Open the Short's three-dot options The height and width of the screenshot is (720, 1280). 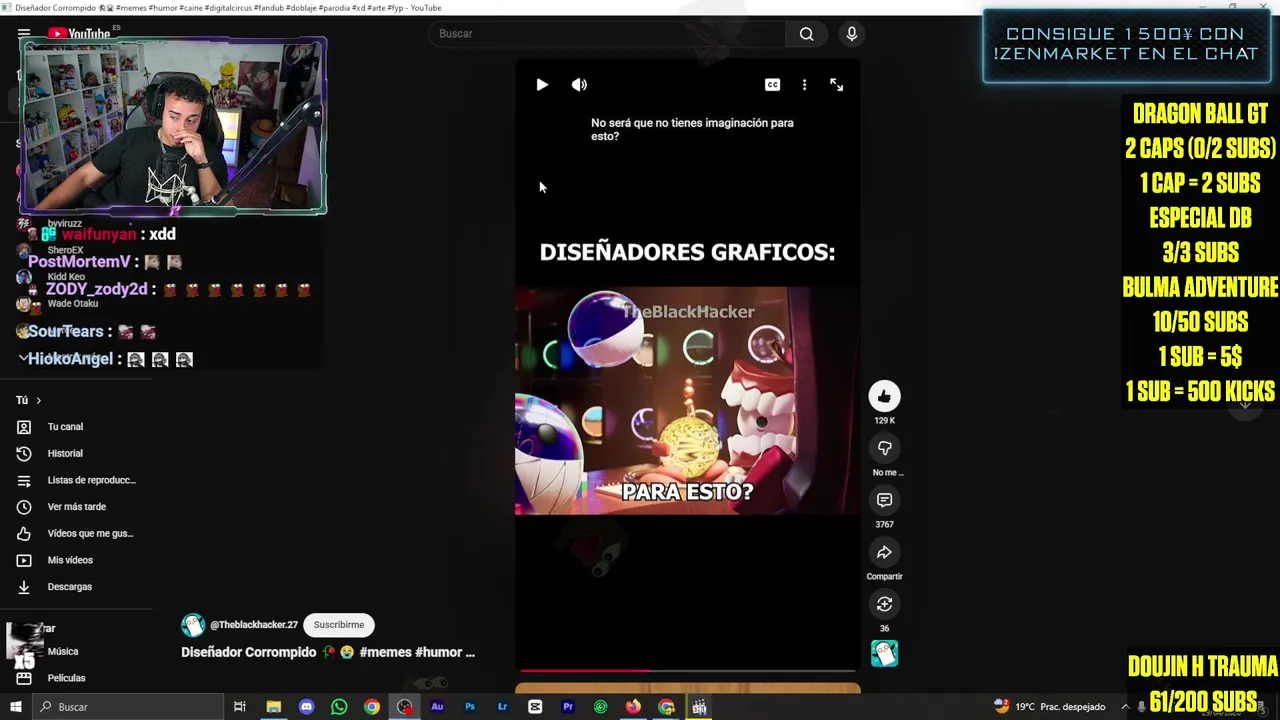804,85
